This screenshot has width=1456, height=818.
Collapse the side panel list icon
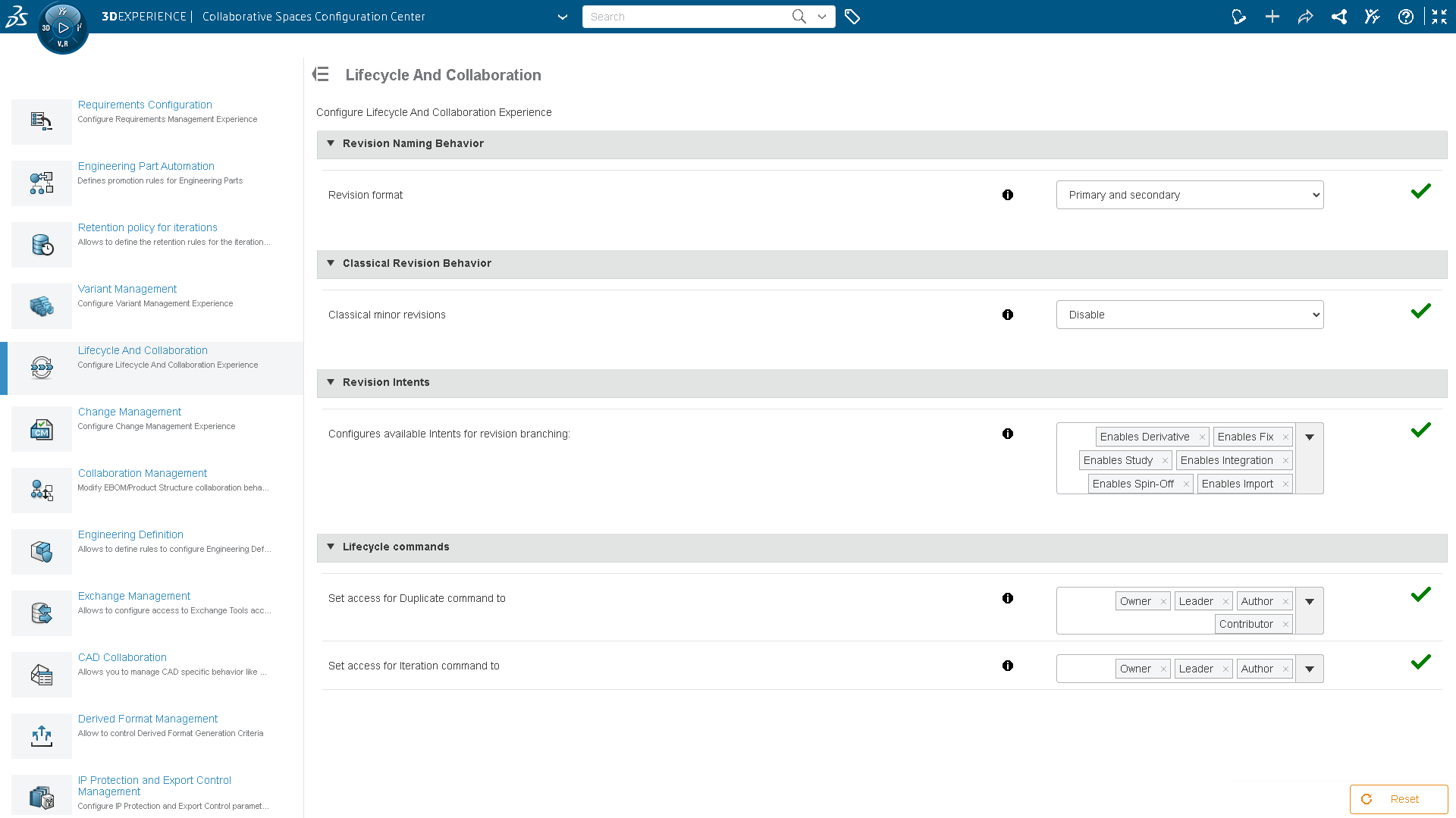tap(321, 74)
